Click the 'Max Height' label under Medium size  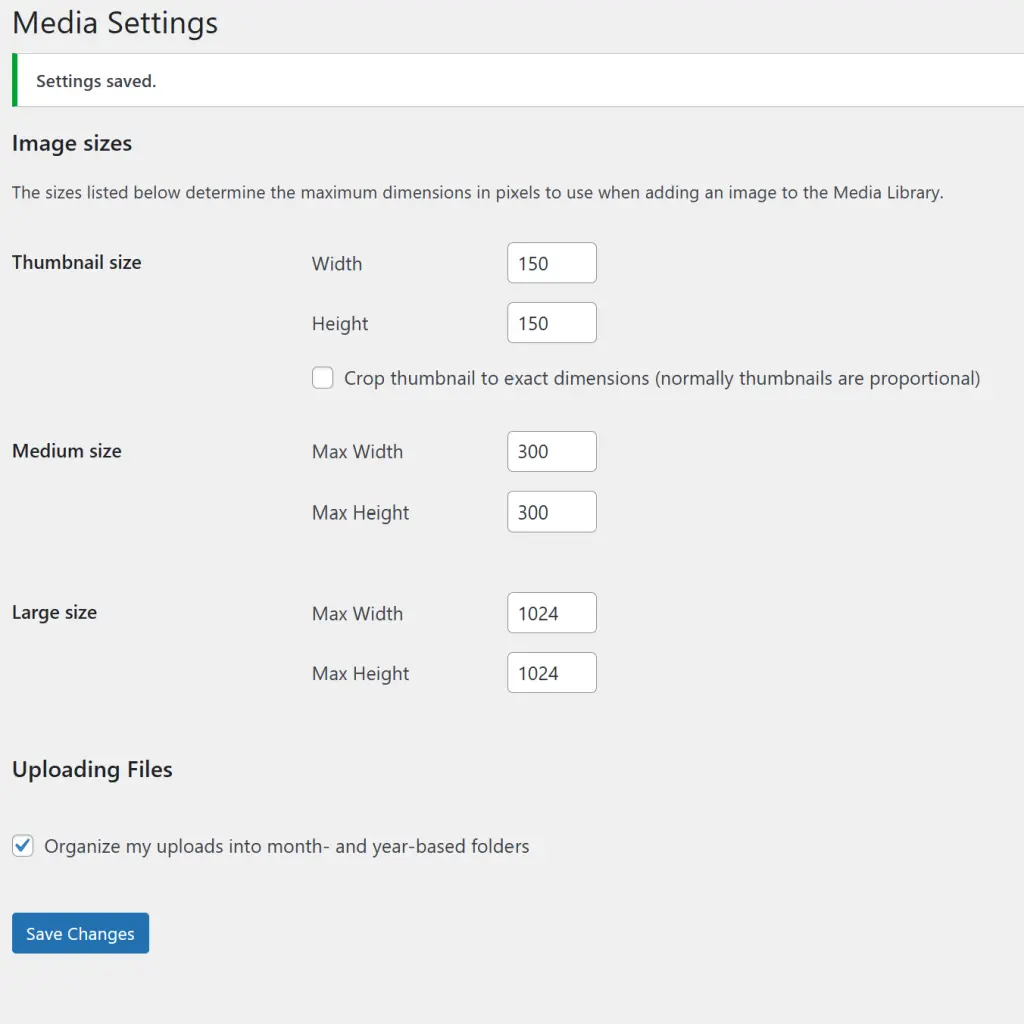tap(360, 513)
